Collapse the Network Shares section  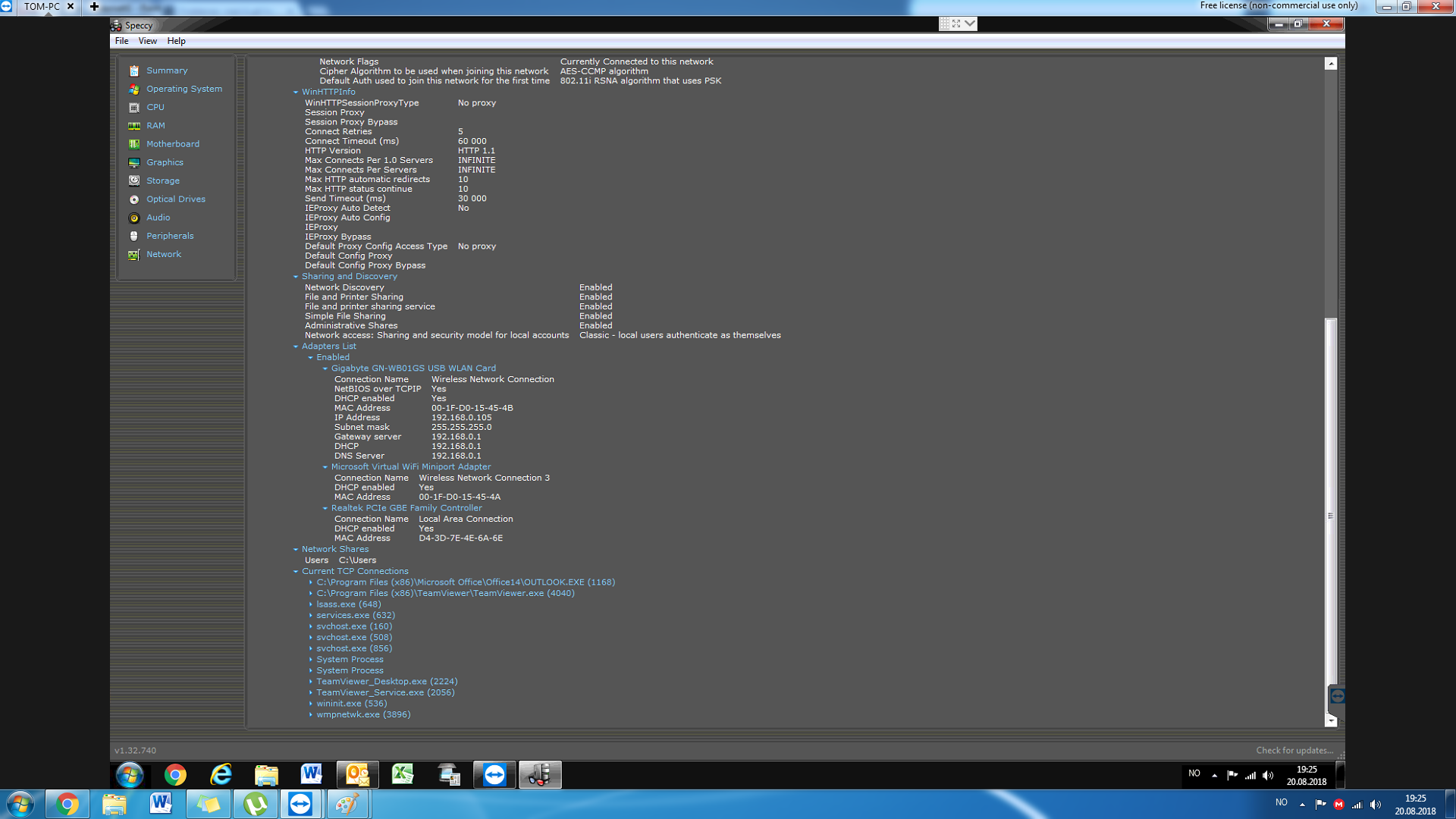click(x=296, y=549)
